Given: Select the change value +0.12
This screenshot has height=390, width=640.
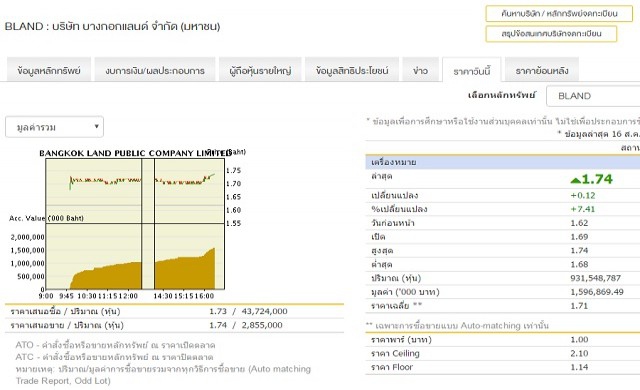Looking at the screenshot, I should pyautogui.click(x=583, y=195).
